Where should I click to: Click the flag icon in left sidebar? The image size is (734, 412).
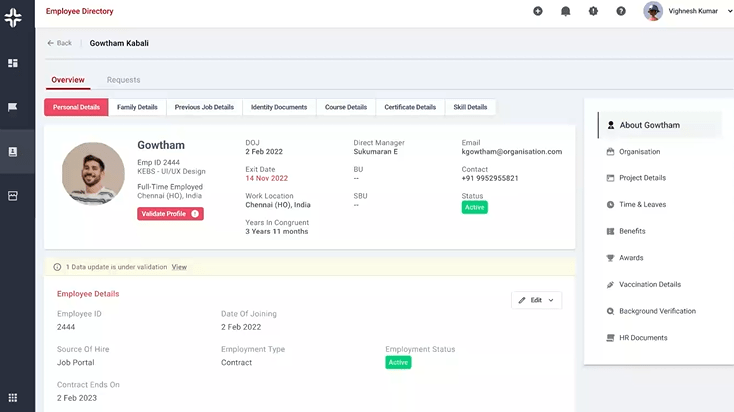point(13,107)
